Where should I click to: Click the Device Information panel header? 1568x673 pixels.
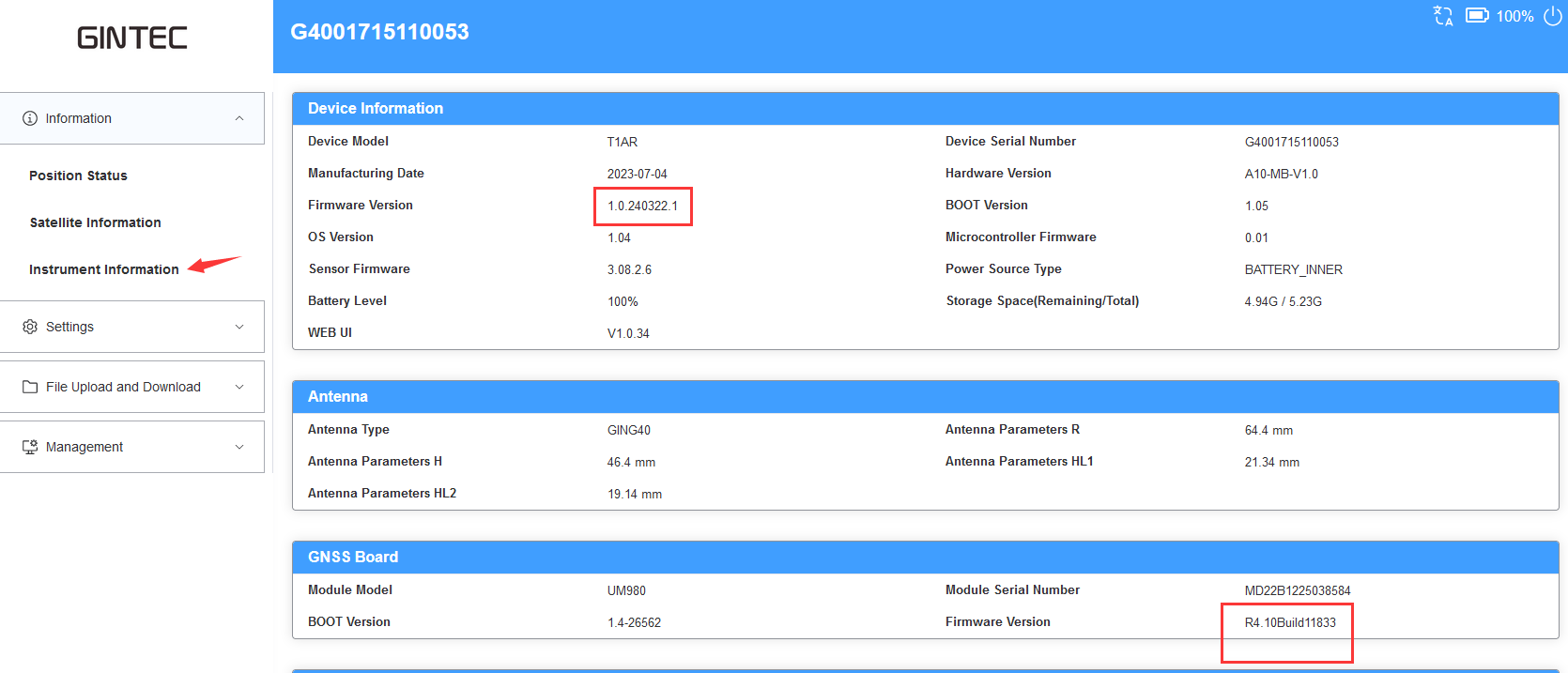pyautogui.click(x=376, y=109)
